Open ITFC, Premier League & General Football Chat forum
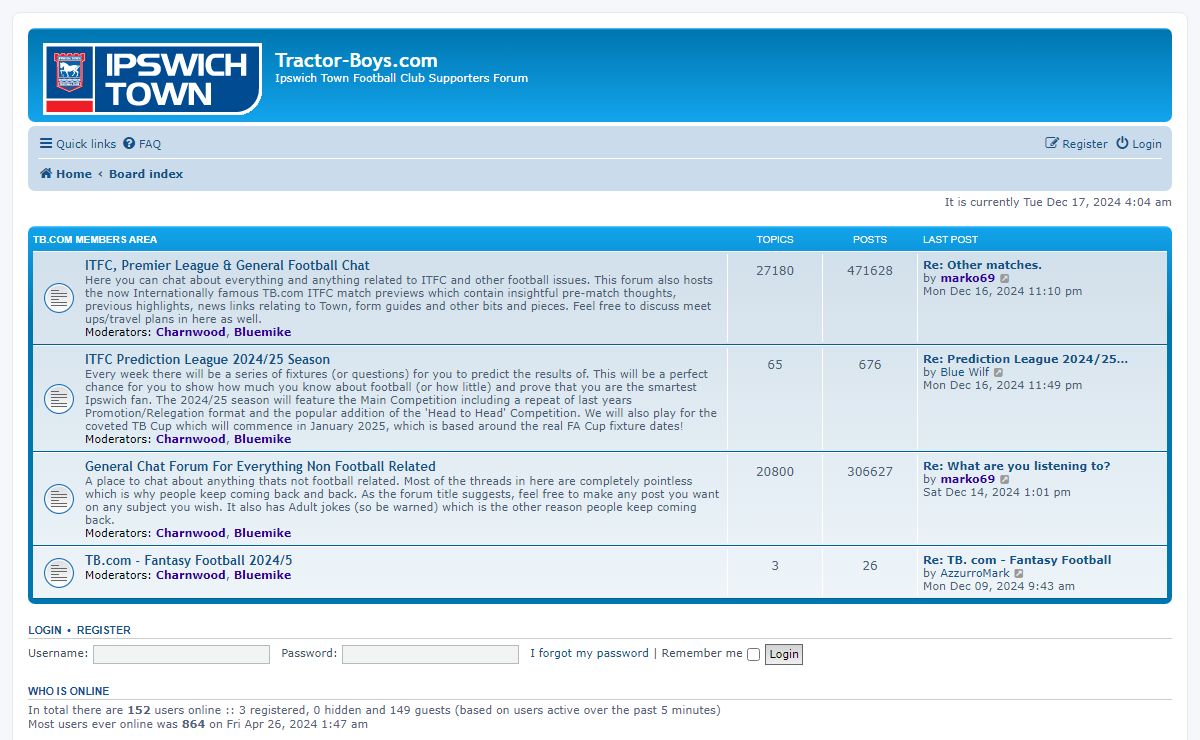 (227, 265)
